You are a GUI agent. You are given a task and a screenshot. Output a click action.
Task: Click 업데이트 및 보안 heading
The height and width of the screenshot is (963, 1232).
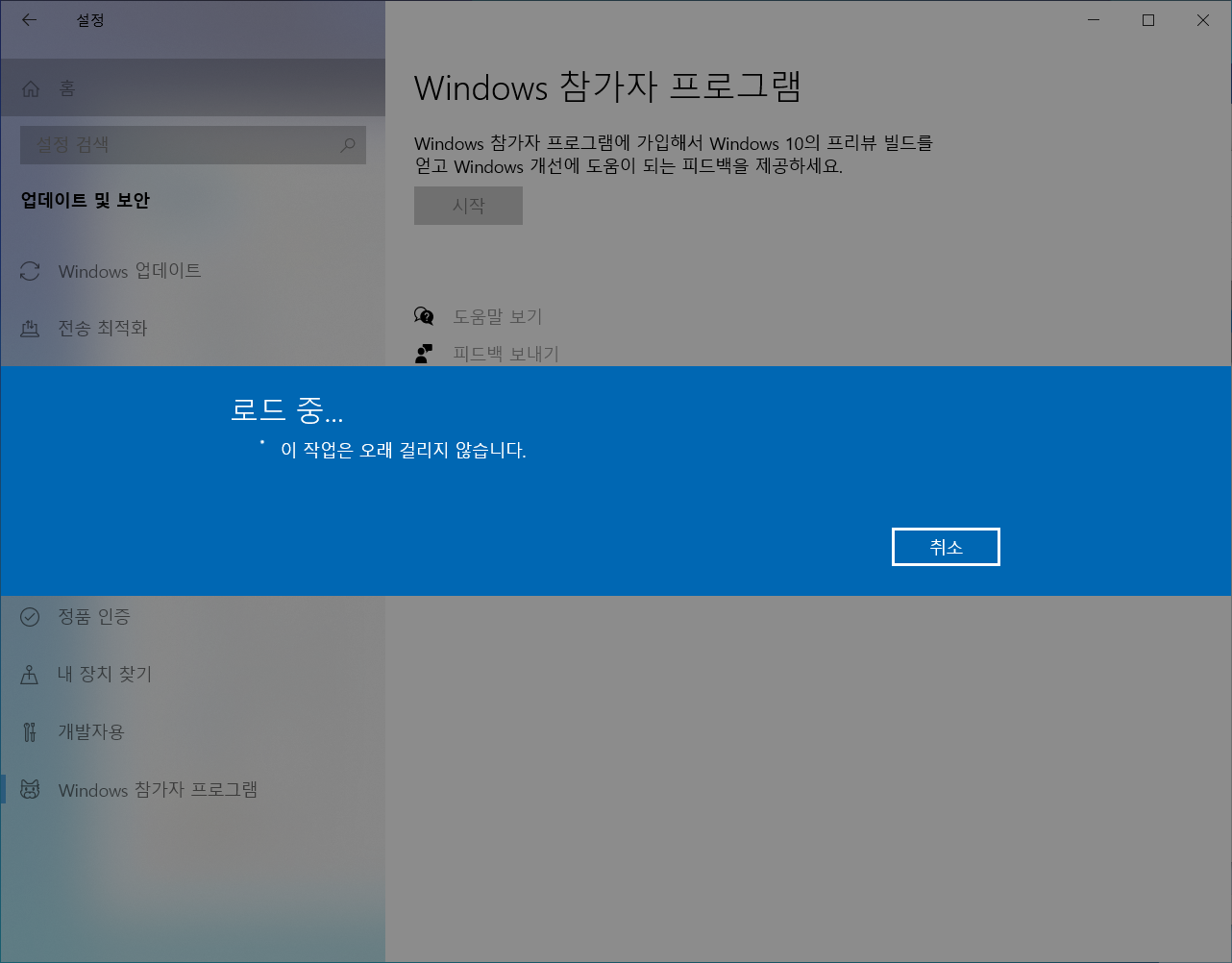[x=86, y=200]
